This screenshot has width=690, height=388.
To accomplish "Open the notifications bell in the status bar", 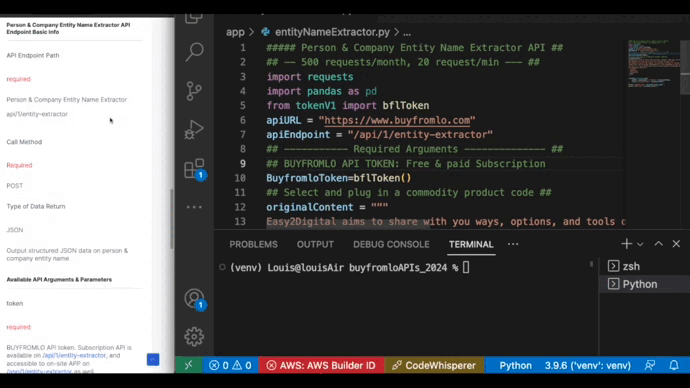I will pos(674,365).
